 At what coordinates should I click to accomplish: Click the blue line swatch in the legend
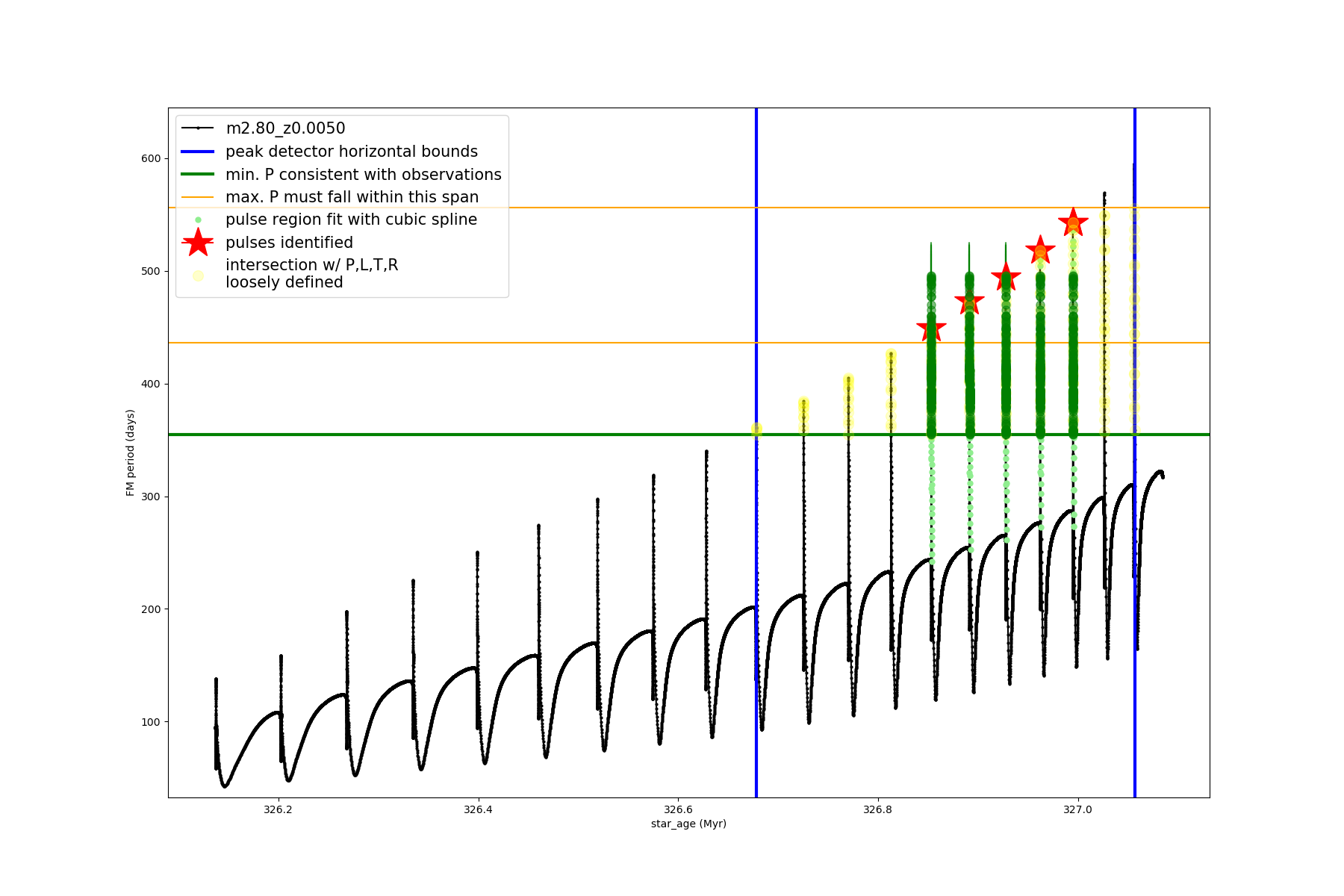tap(198, 152)
